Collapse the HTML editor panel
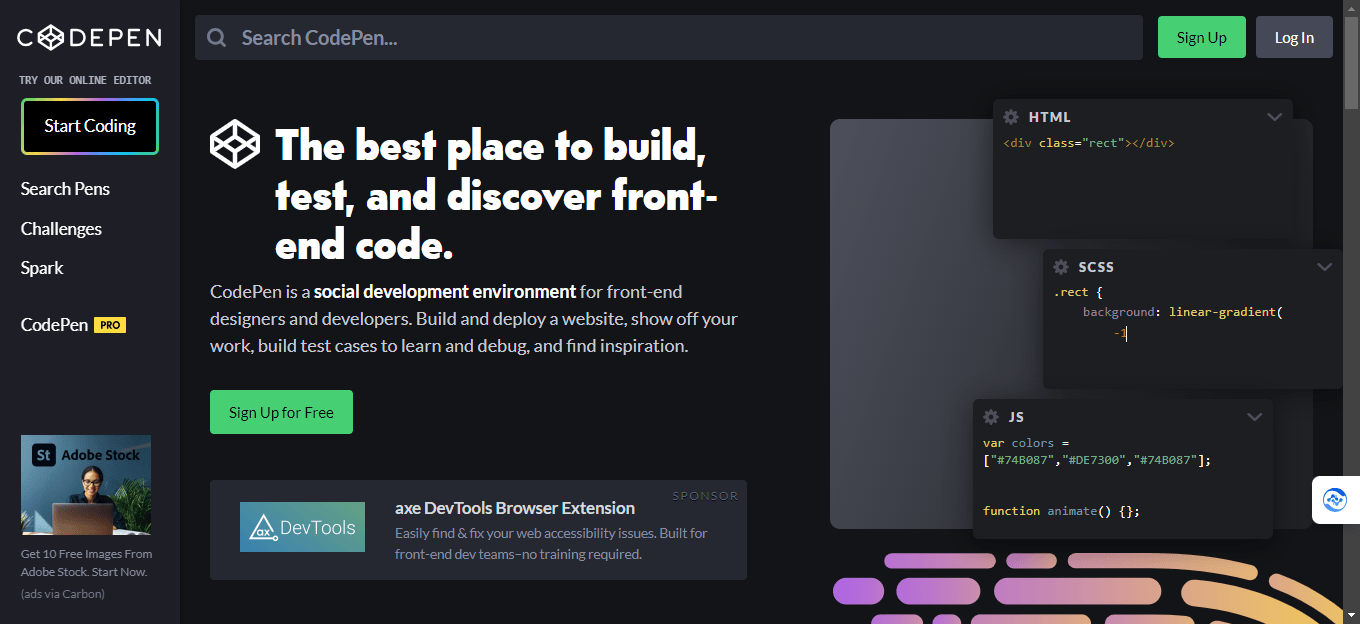This screenshot has height=624, width=1360. click(x=1274, y=116)
